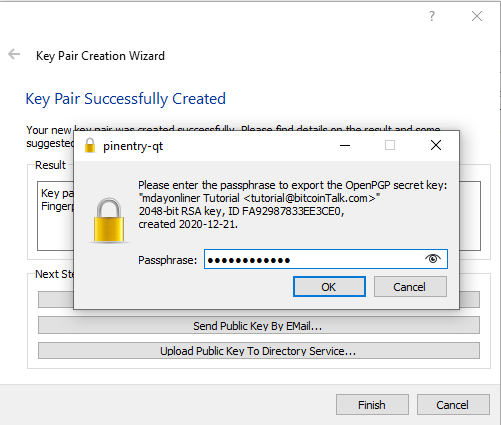This screenshot has width=501, height=425.
Task: Click the large golden padlock image
Action: point(109,220)
